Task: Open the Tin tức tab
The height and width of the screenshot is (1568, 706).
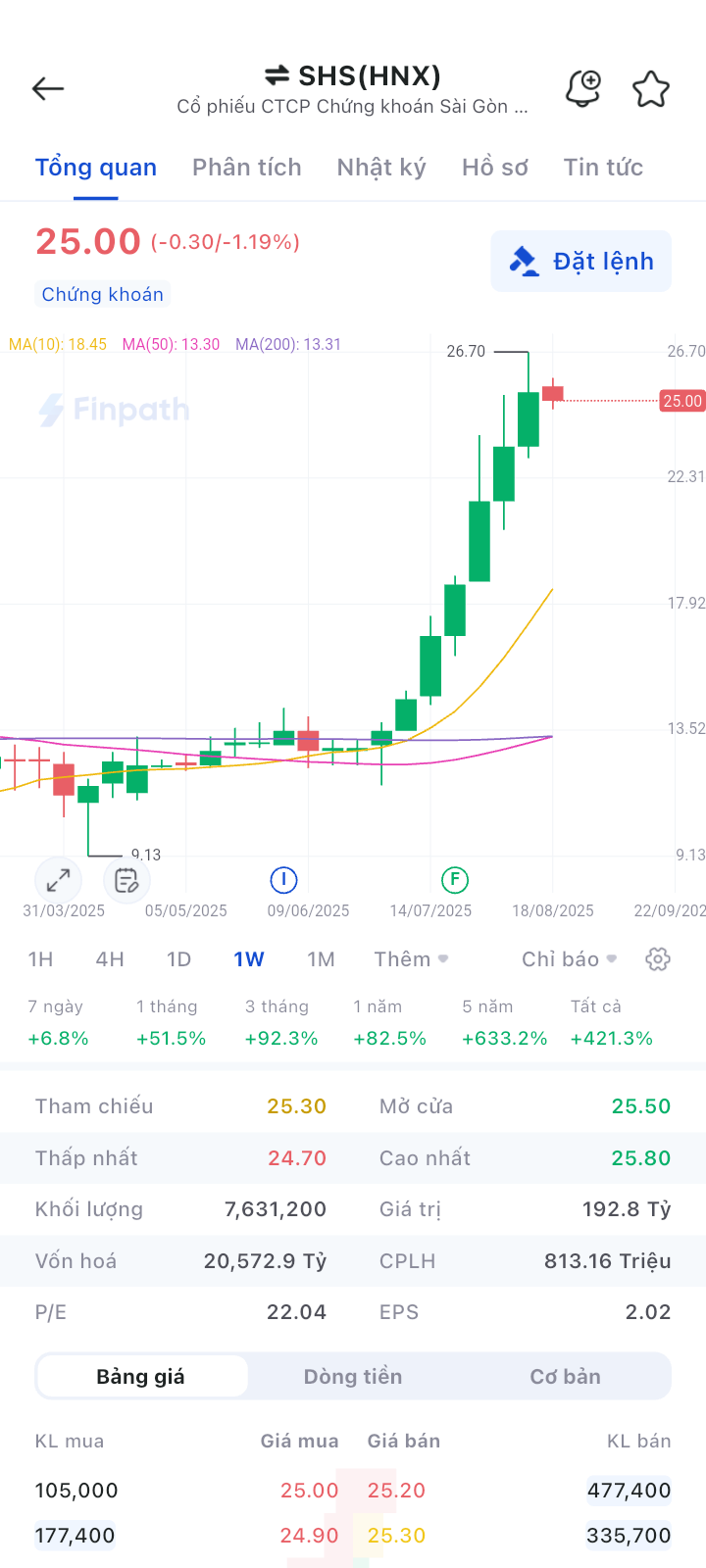Action: point(603,168)
